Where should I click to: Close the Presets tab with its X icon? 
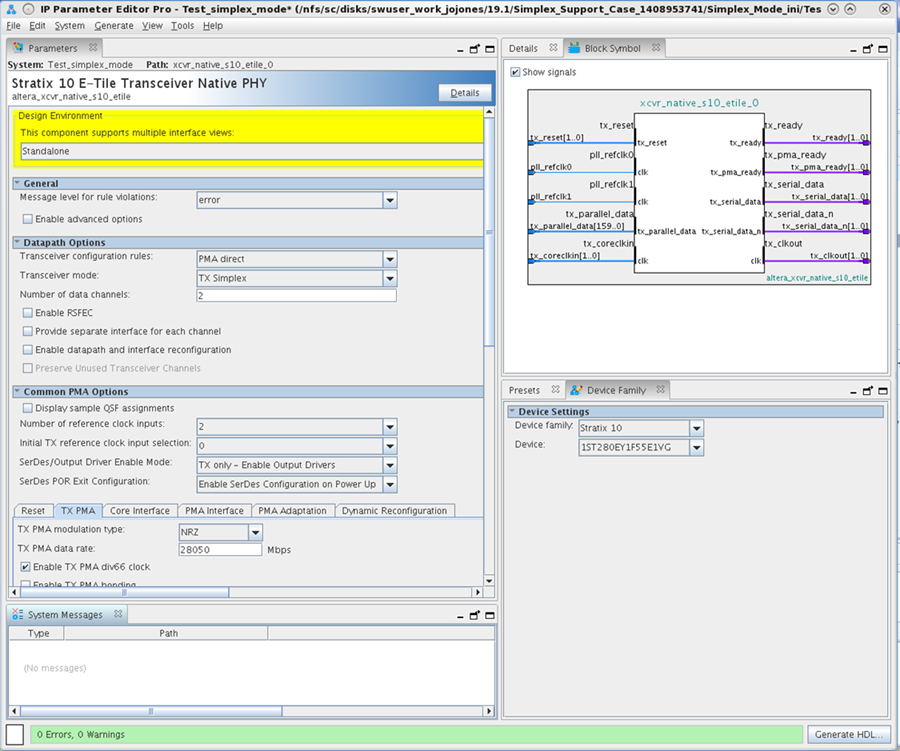click(x=555, y=390)
